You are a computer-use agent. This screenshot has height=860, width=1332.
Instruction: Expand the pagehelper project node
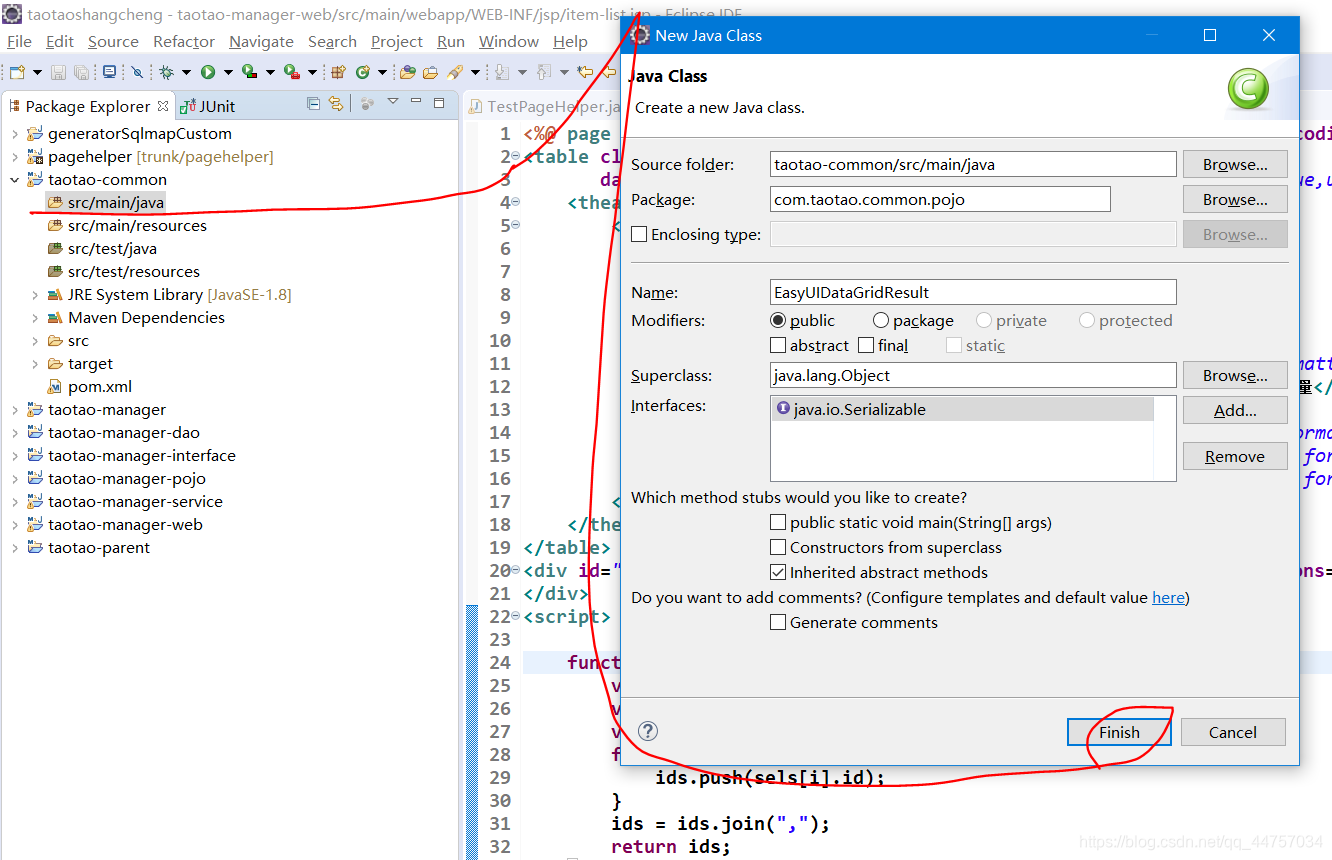pos(14,157)
